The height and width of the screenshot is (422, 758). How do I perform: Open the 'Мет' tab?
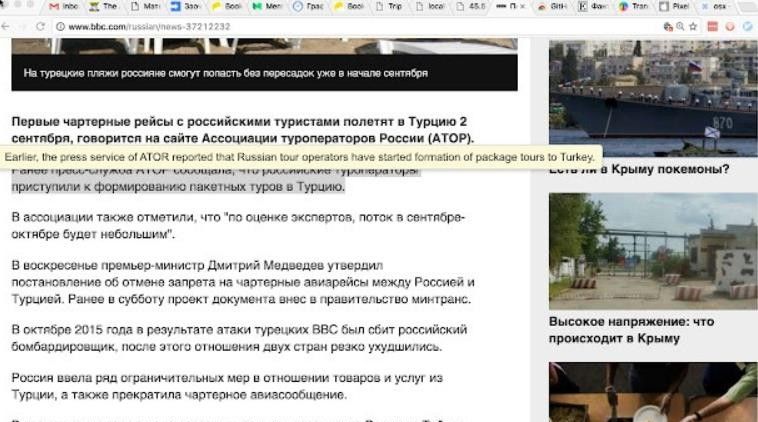click(x=267, y=6)
